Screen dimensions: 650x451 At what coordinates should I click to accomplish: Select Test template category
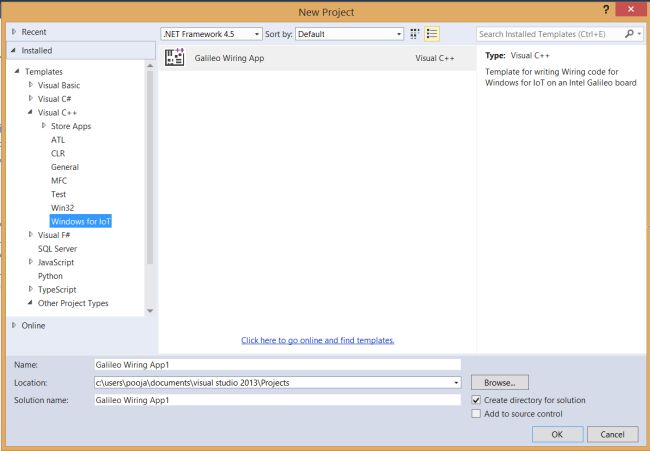(58, 194)
